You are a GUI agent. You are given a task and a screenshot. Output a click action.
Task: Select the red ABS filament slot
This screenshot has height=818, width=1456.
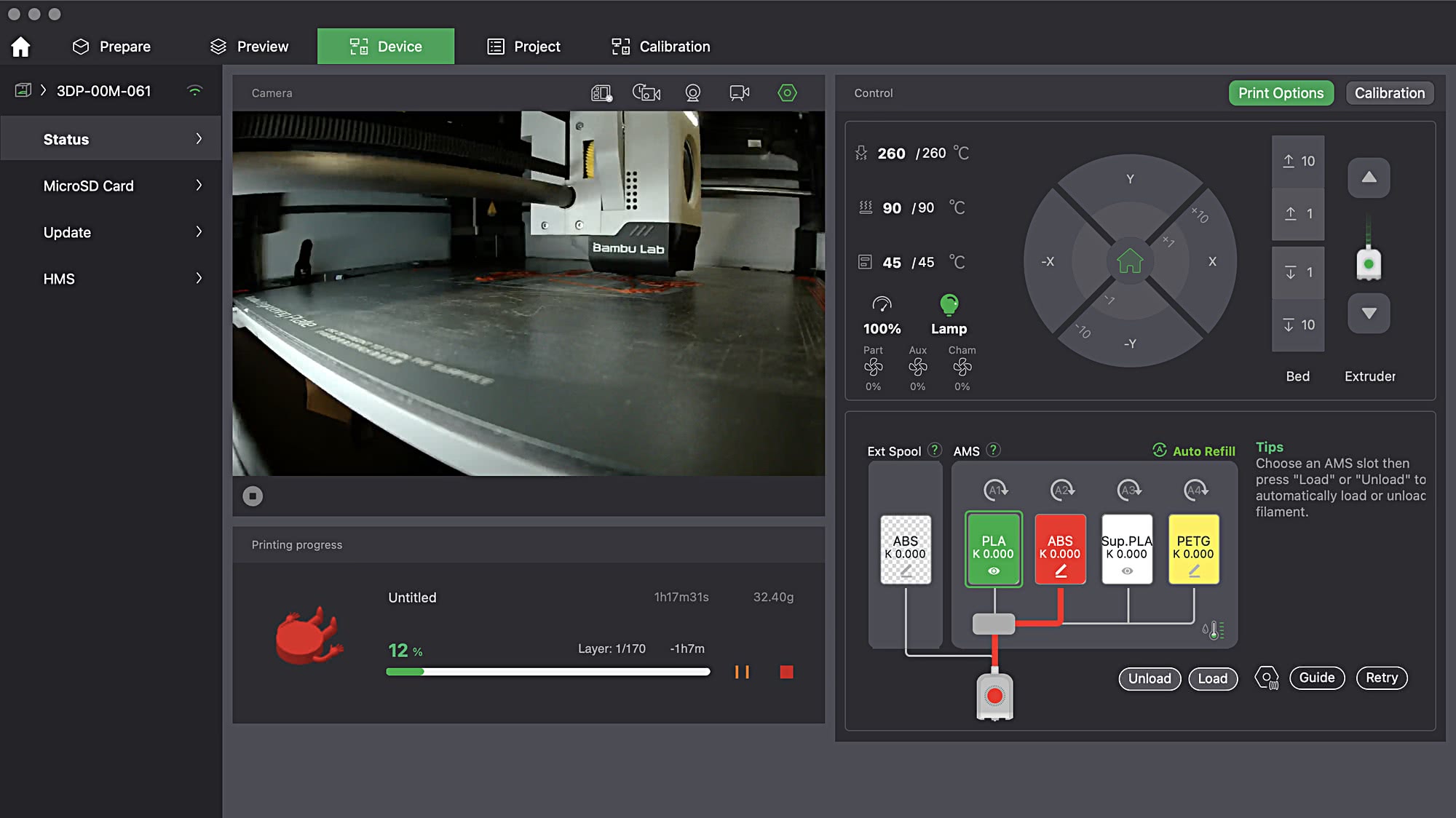[x=1060, y=549]
